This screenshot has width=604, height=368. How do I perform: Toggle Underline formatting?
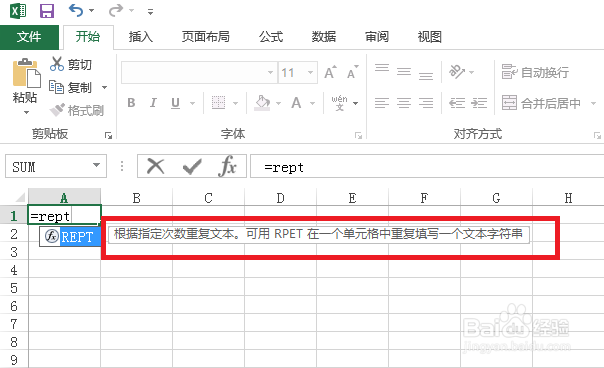click(x=176, y=103)
